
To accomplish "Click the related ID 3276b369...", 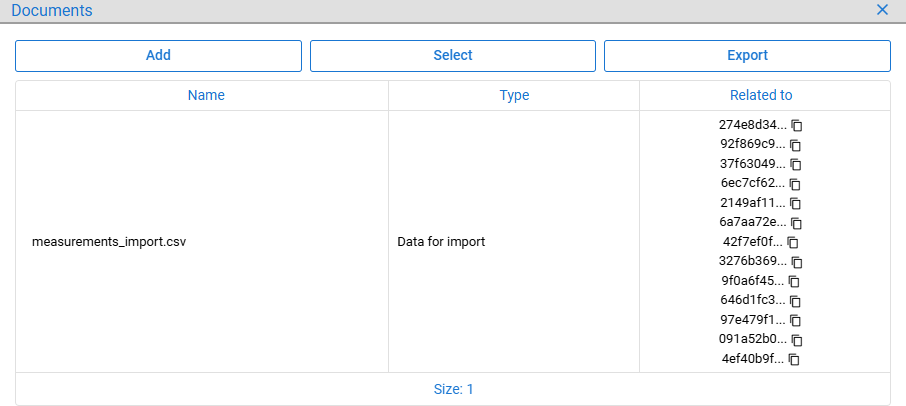I will tap(753, 261).
